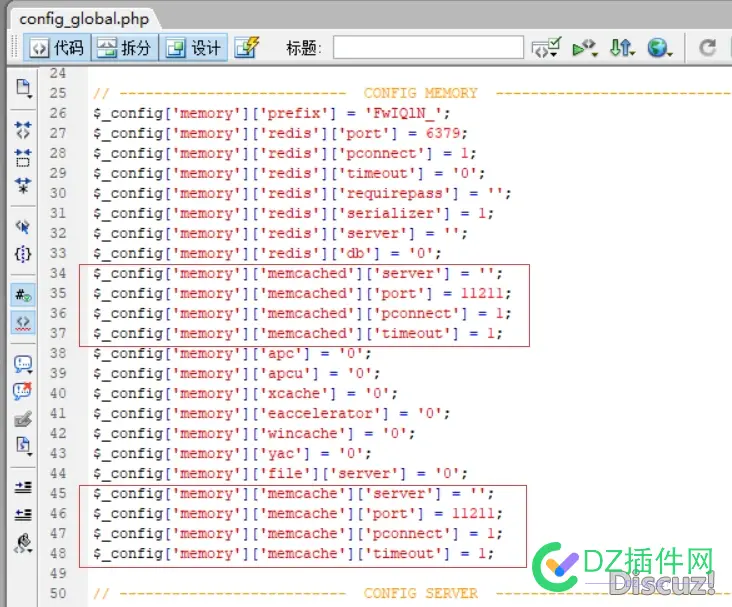Click Wrap Tag icon

pyautogui.click(x=23, y=419)
